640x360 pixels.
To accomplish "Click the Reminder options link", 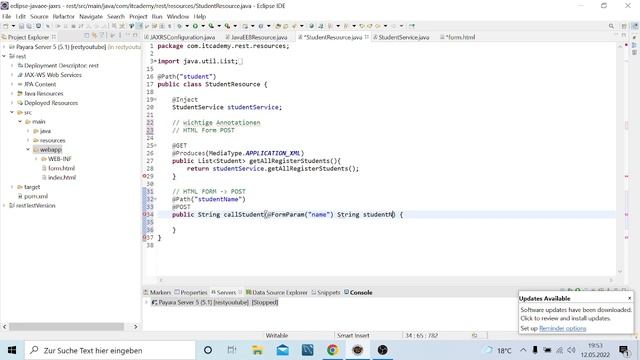I will tap(562, 329).
